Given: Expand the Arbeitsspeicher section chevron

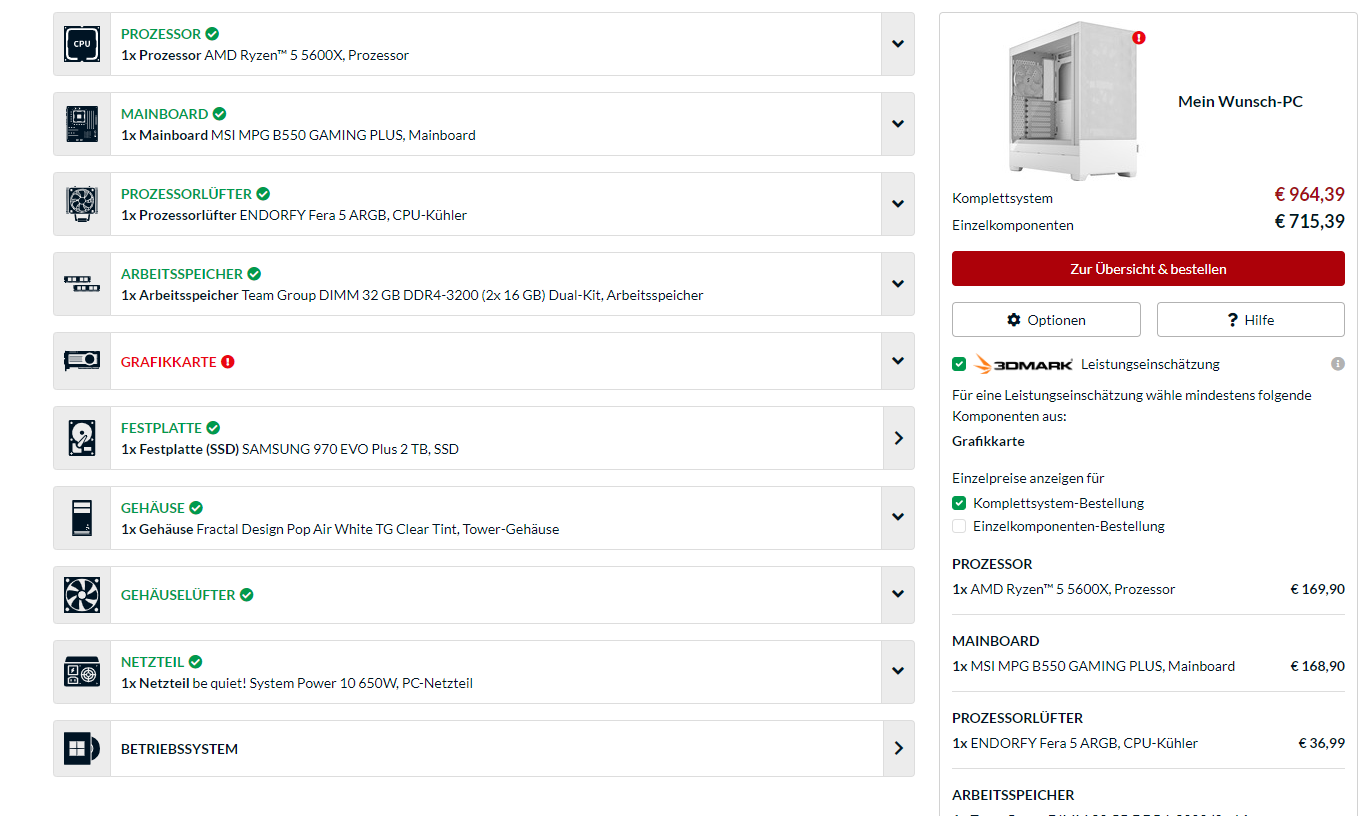Looking at the screenshot, I should pos(898,284).
